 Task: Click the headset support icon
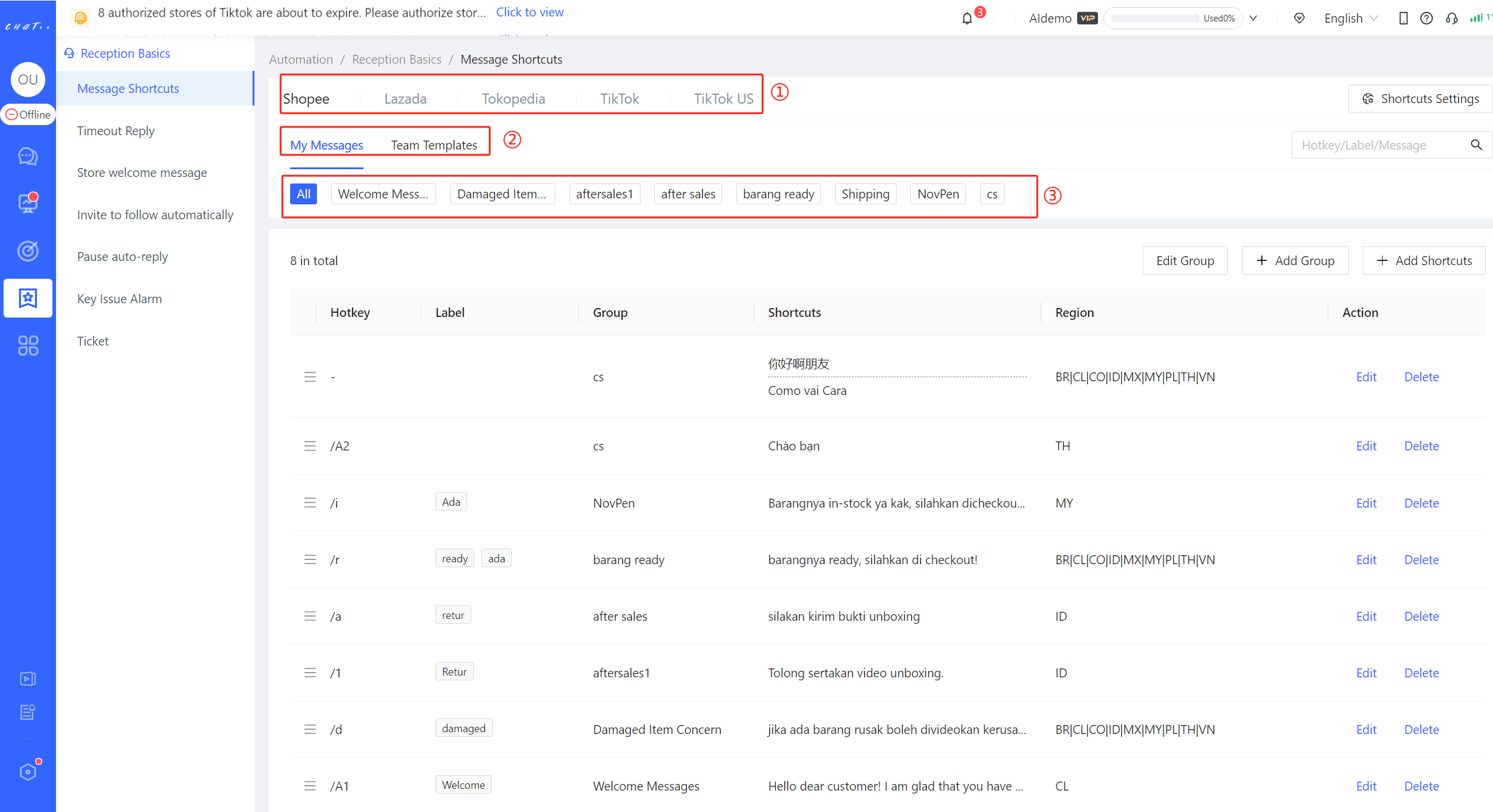point(1451,18)
